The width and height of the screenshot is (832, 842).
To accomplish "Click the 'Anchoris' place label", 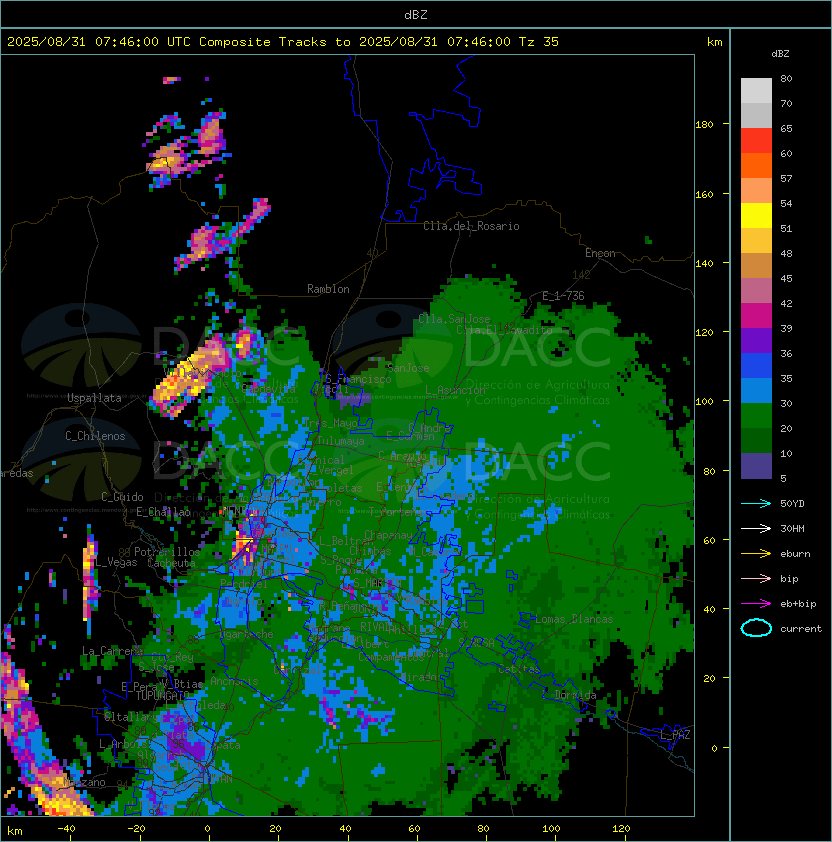I will (234, 681).
